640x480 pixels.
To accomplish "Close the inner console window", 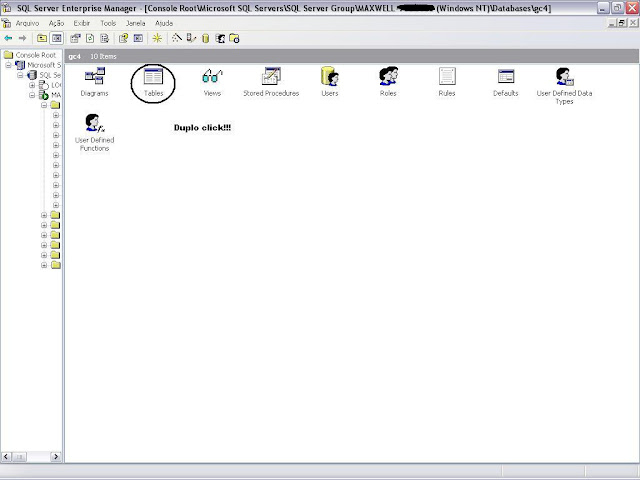I will 632,23.
